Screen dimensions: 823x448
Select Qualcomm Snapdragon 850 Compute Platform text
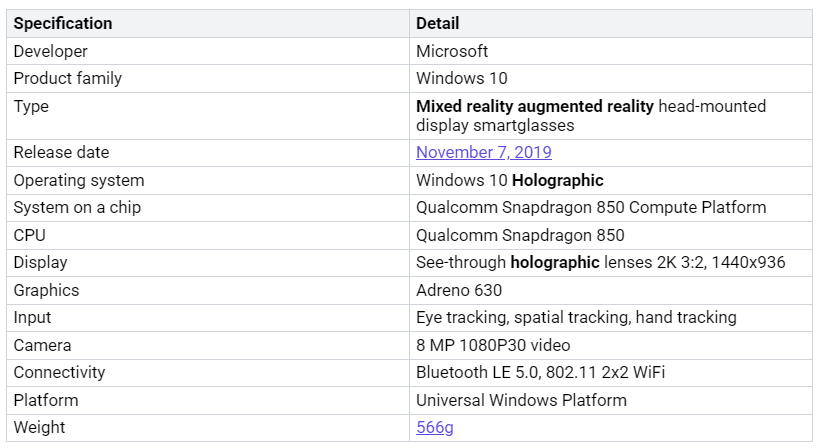point(591,207)
